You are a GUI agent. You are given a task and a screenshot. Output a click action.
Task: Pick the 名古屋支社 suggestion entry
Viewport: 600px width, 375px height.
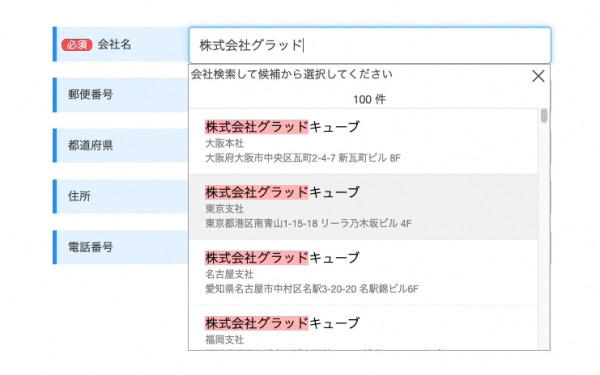pyautogui.click(x=363, y=272)
